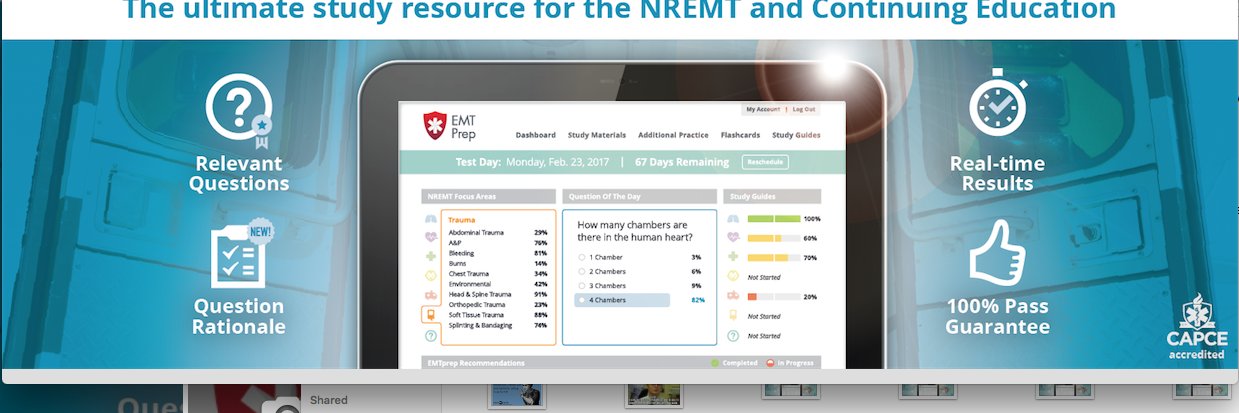Screen dimensions: 1239x413
Task: Select the Bleeding row
Action: 497,253
